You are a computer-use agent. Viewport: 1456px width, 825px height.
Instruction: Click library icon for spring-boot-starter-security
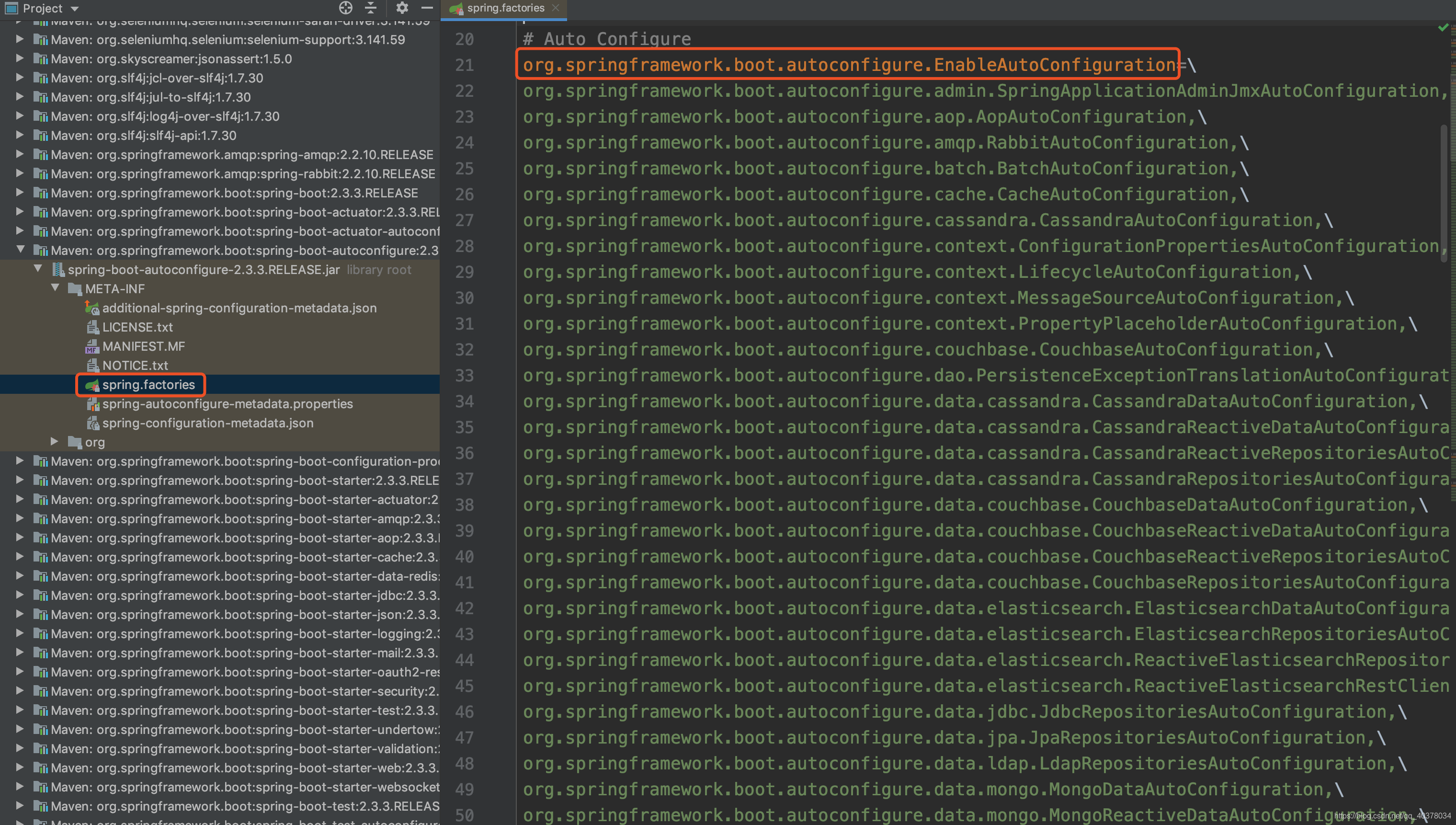click(40, 691)
